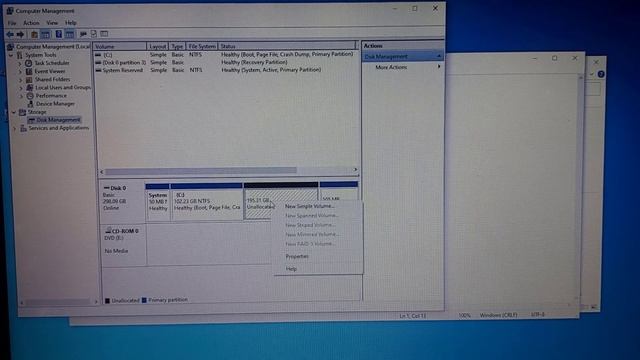Sort by the Layout column header
640x360 pixels.
tap(157, 46)
